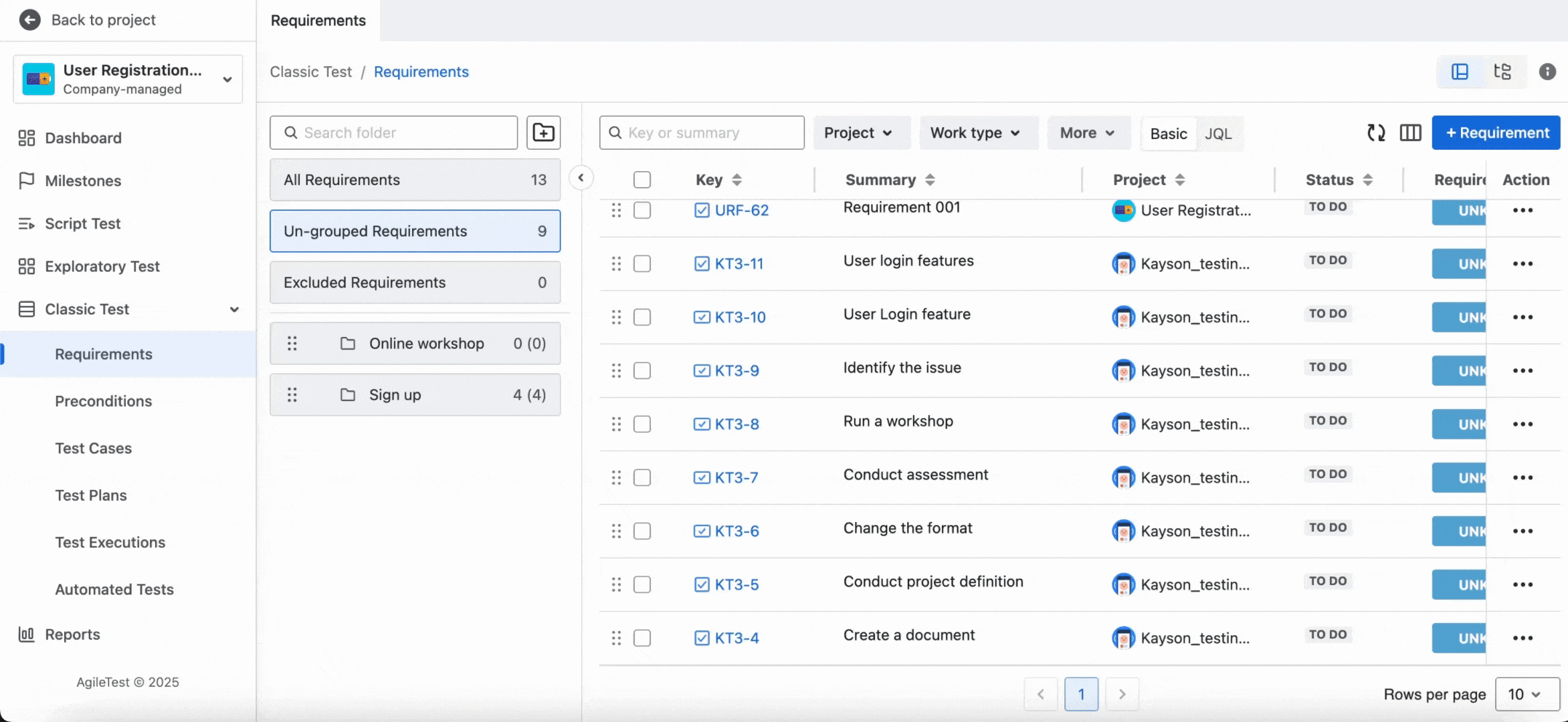Switch to tree hierarchy view icon
Screen dimensions: 1568x722
tap(1502, 72)
